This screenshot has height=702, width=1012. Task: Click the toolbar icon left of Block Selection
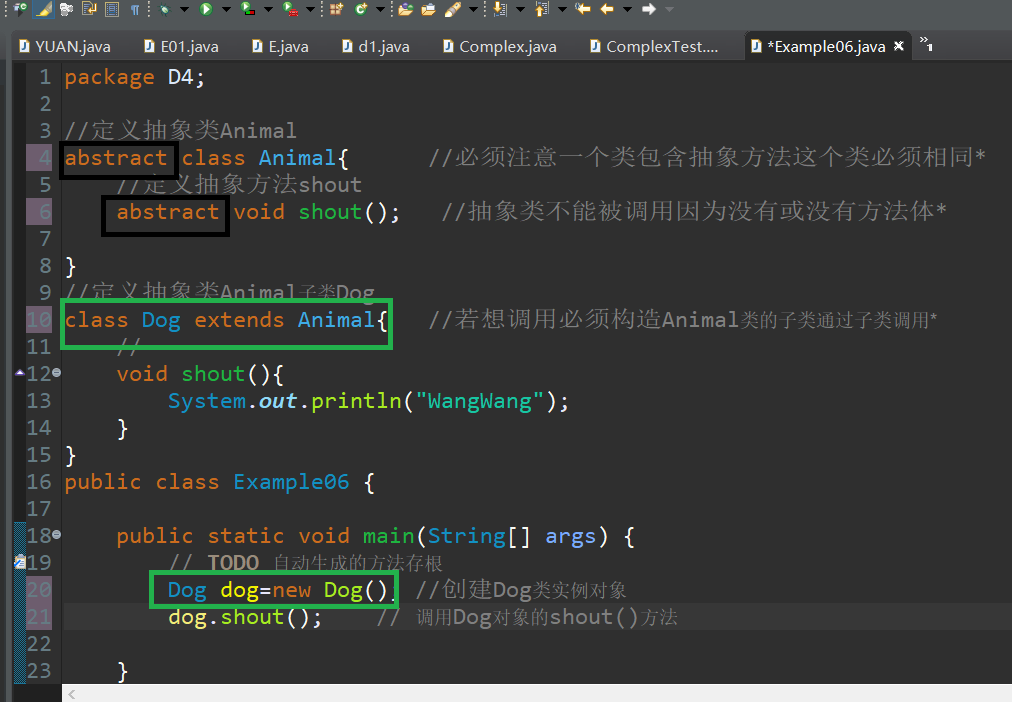89,9
